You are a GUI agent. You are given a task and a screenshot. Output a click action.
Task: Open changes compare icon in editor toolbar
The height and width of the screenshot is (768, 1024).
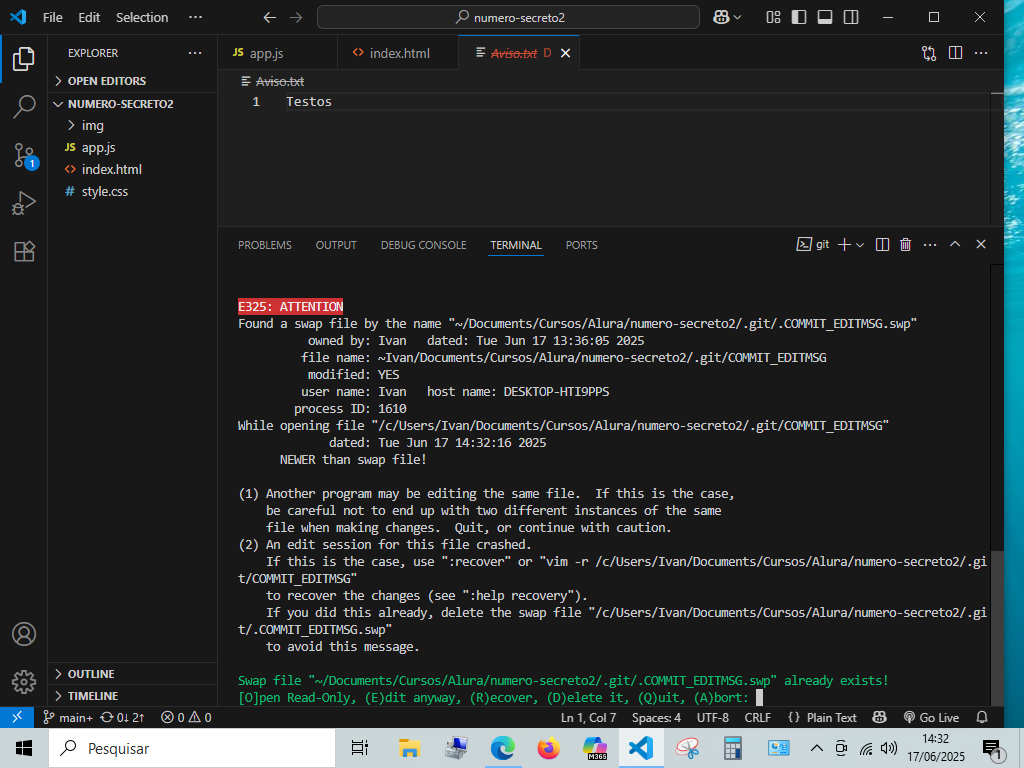(929, 53)
